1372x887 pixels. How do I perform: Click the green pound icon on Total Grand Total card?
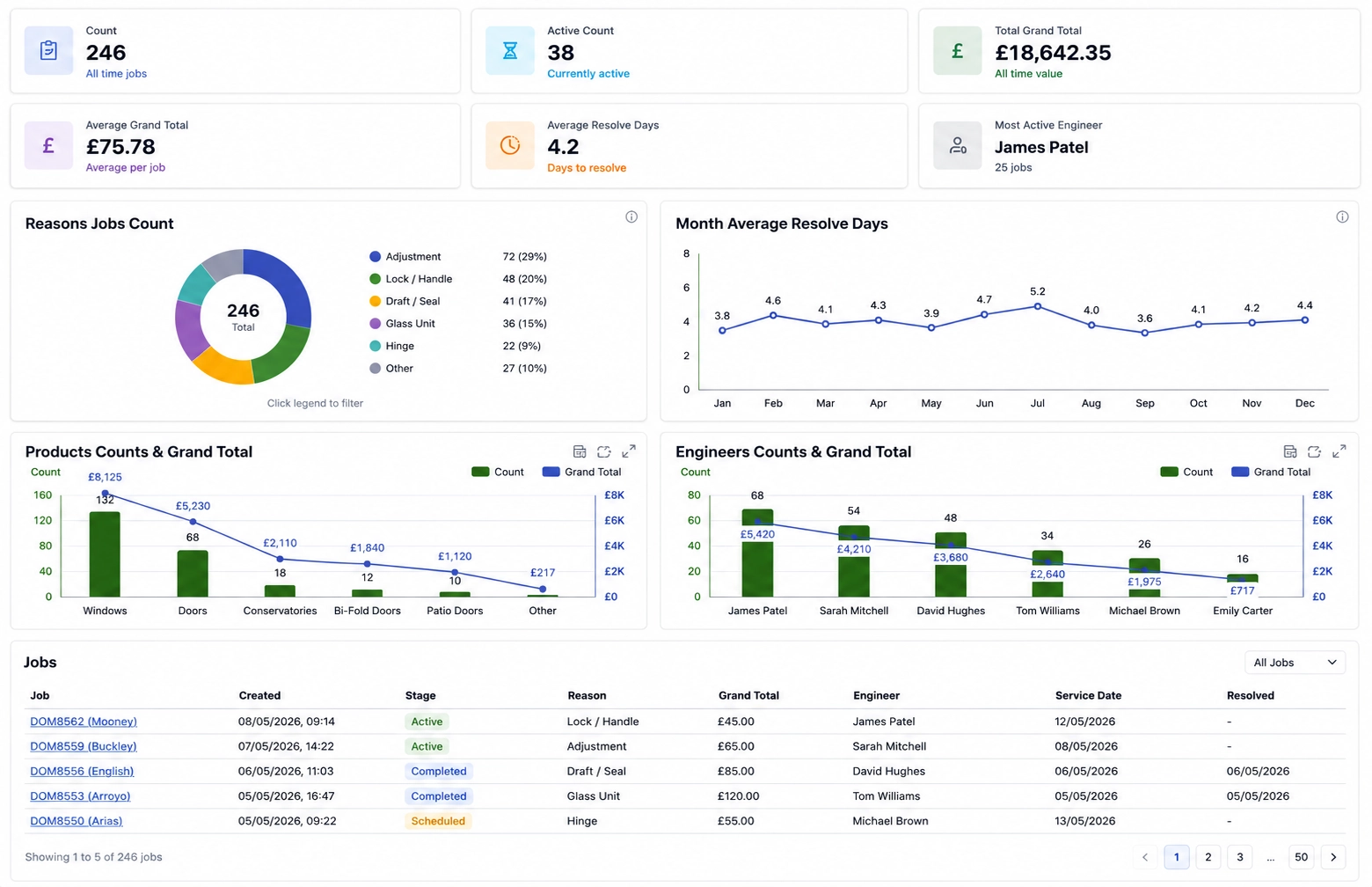coord(958,51)
